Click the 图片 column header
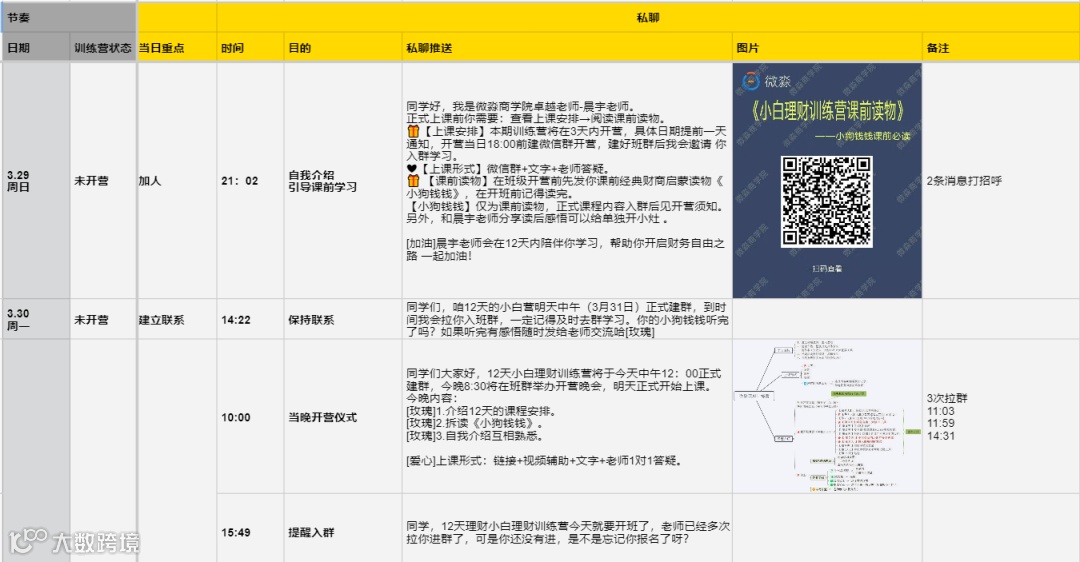The image size is (1080, 562). coord(827,48)
